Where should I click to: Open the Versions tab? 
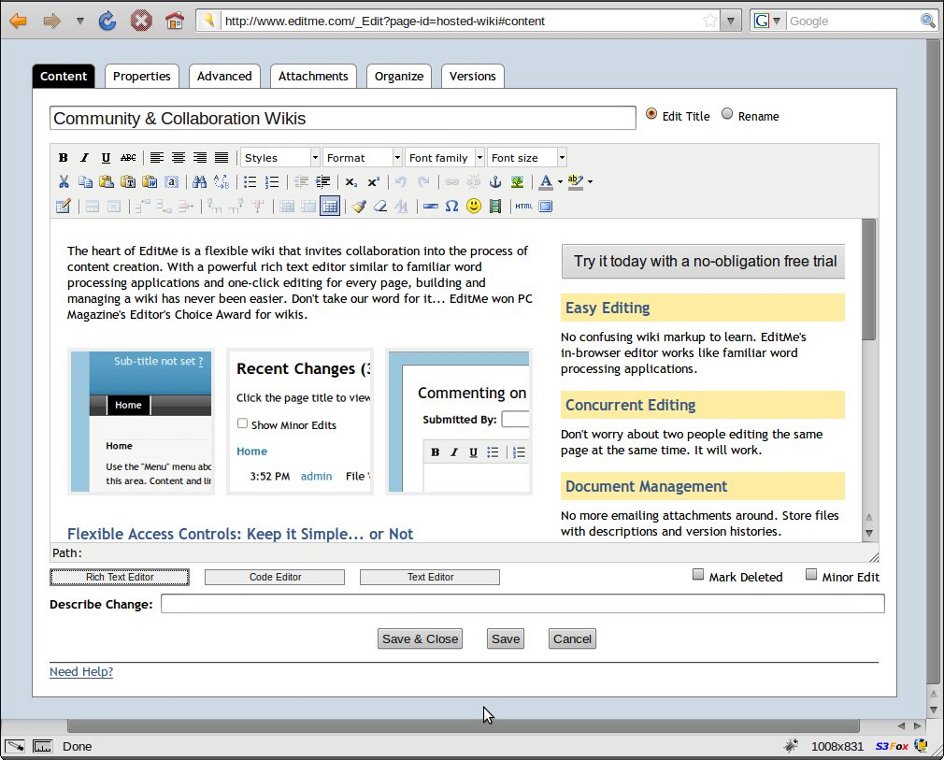point(473,76)
